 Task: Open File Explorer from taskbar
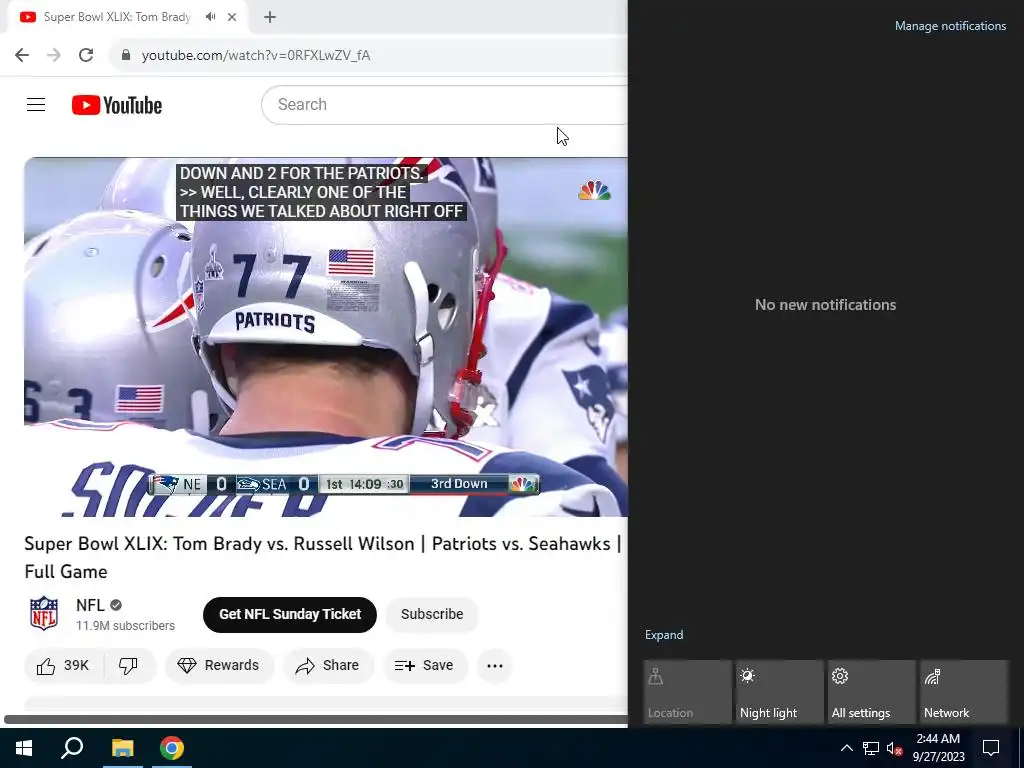[122, 748]
